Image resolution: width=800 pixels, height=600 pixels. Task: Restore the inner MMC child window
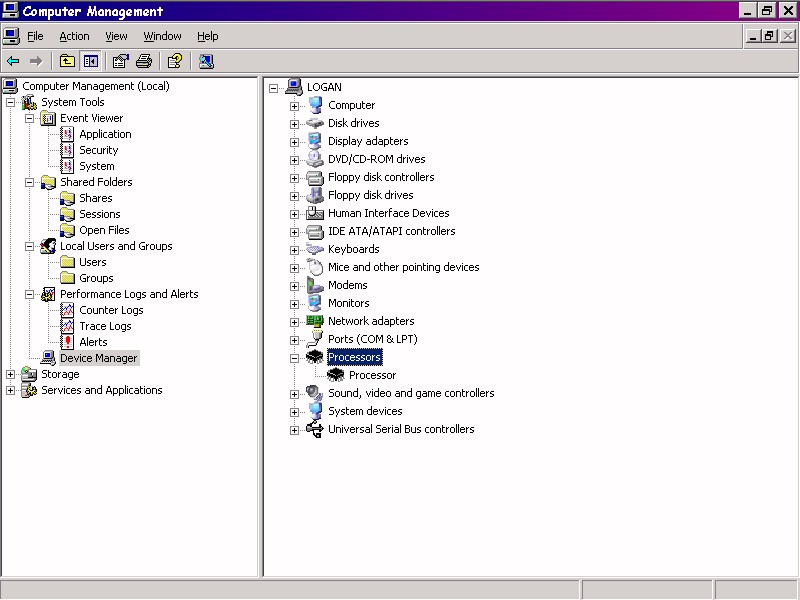769,36
